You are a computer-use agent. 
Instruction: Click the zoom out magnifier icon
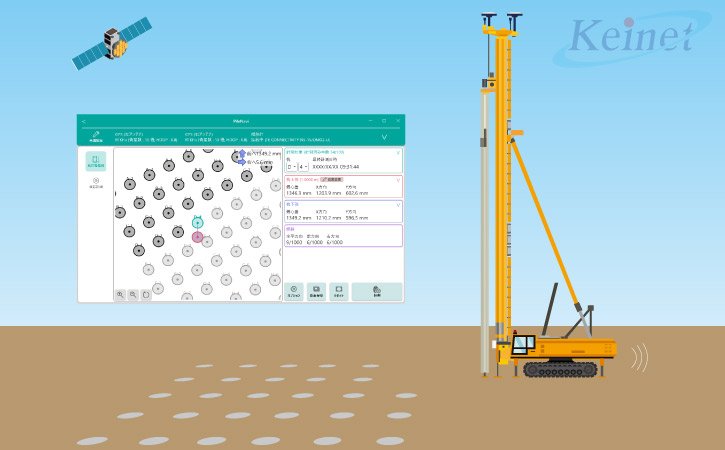pos(133,295)
